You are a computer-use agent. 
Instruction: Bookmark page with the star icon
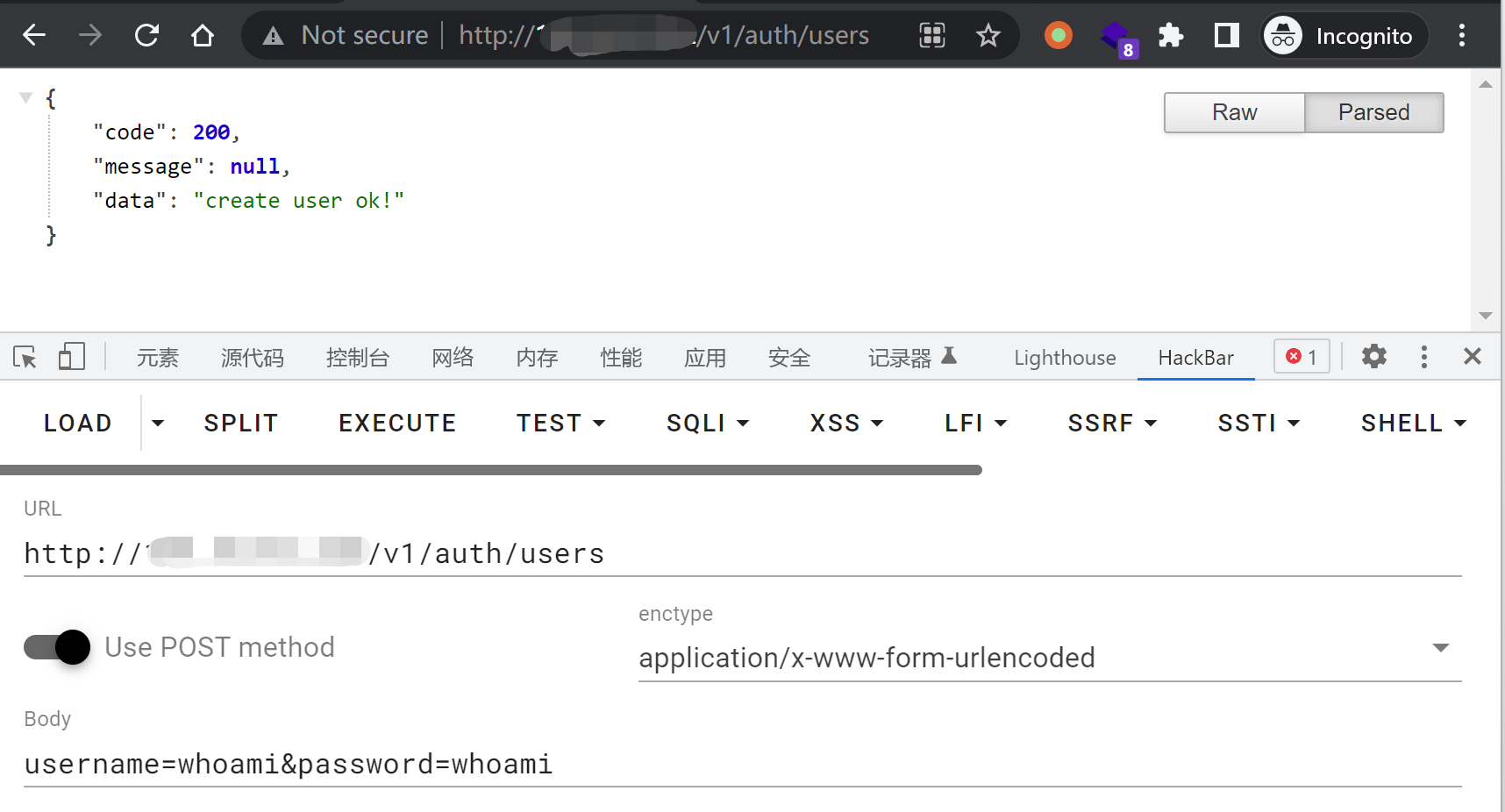click(988, 35)
